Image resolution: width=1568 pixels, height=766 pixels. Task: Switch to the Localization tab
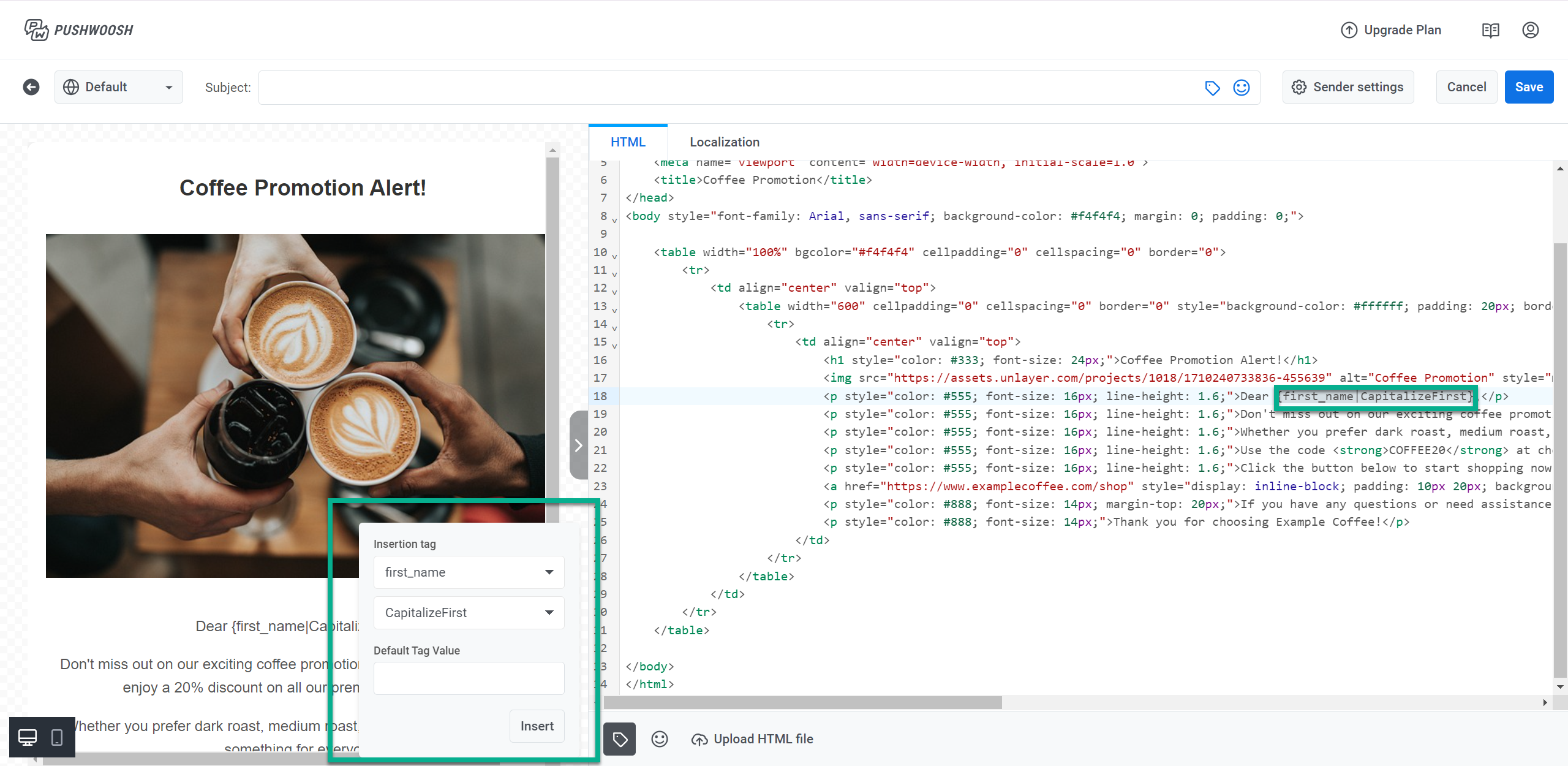click(x=724, y=142)
